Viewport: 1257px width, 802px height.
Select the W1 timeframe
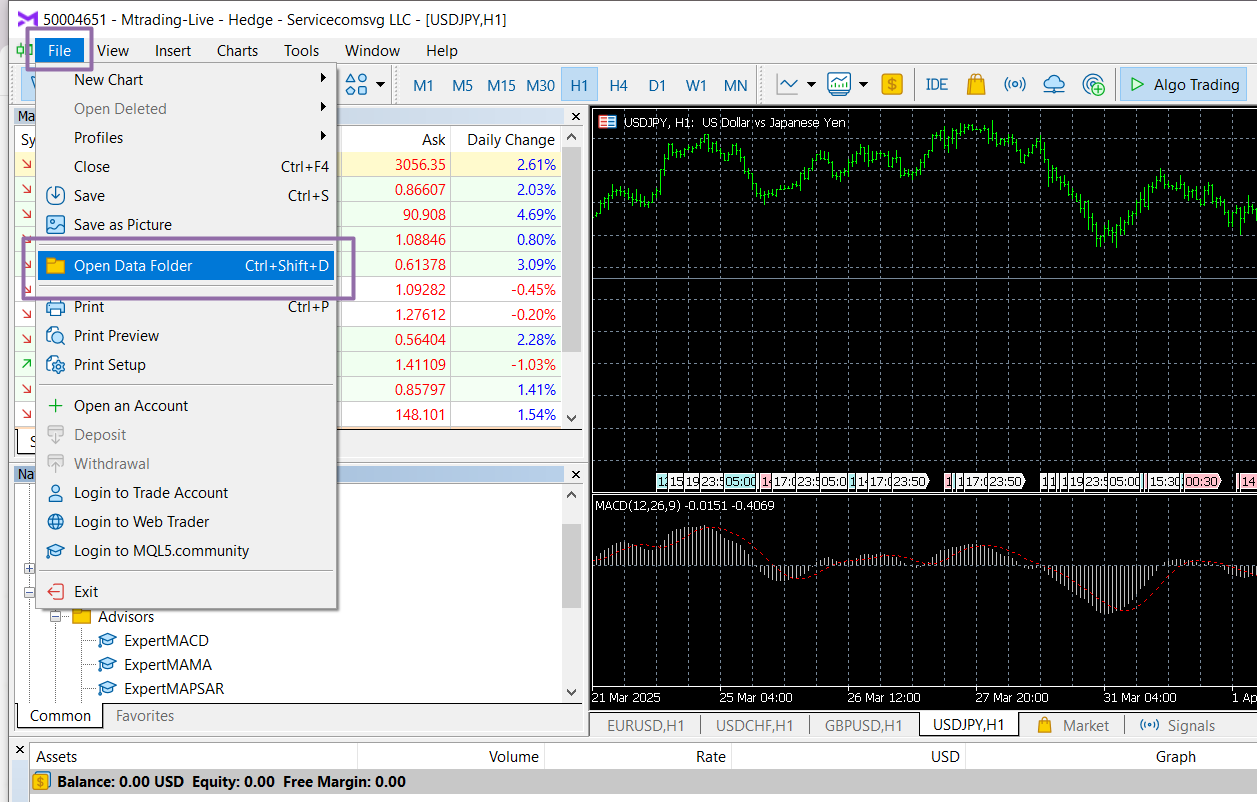tap(696, 85)
